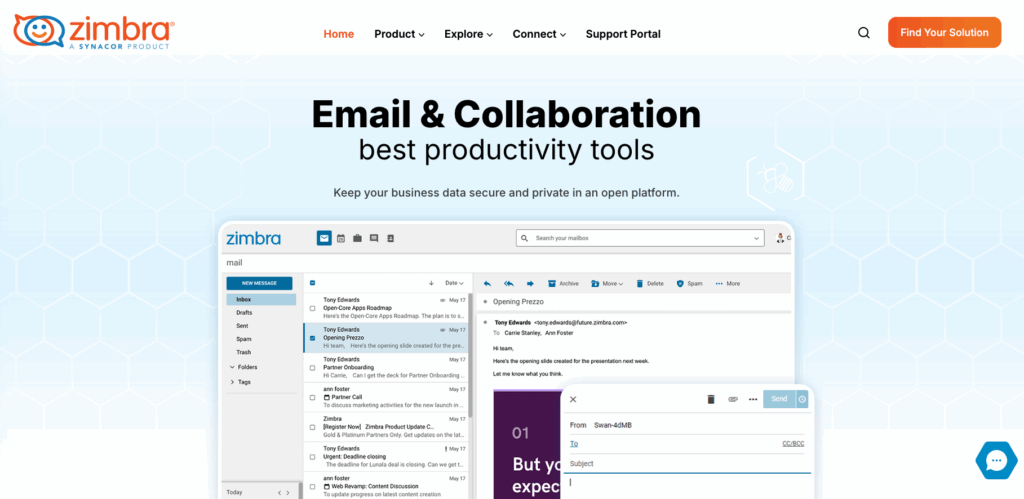This screenshot has width=1024, height=499.
Task: Expand the Product menu dropdown
Action: click(399, 34)
